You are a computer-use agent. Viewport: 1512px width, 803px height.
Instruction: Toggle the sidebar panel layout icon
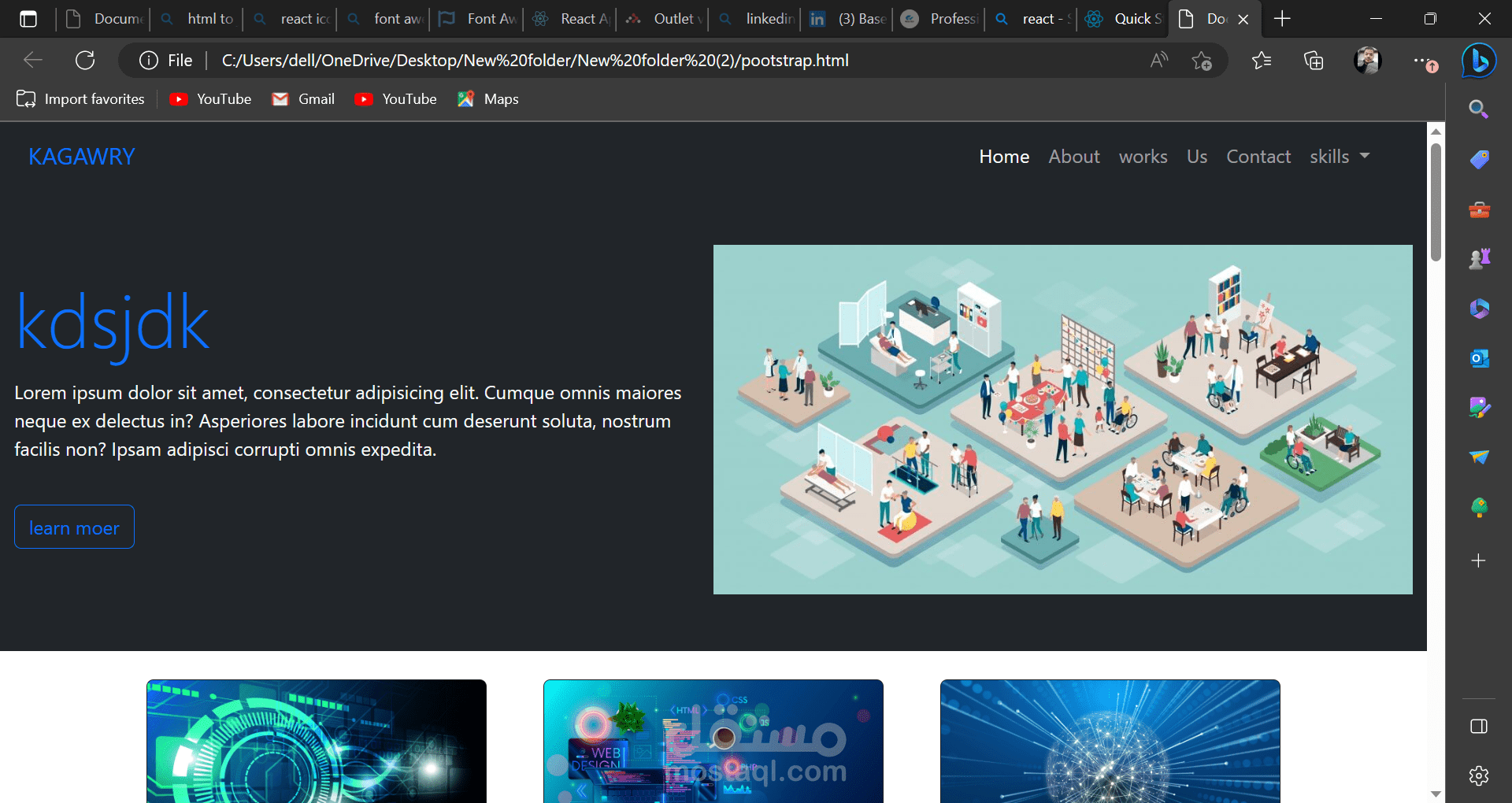pos(1479,726)
